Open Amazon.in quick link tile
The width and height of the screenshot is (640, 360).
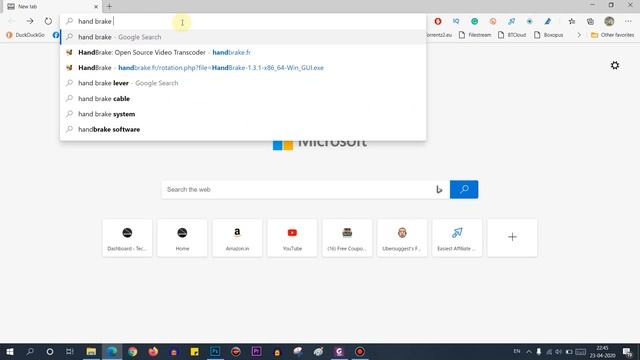point(237,238)
